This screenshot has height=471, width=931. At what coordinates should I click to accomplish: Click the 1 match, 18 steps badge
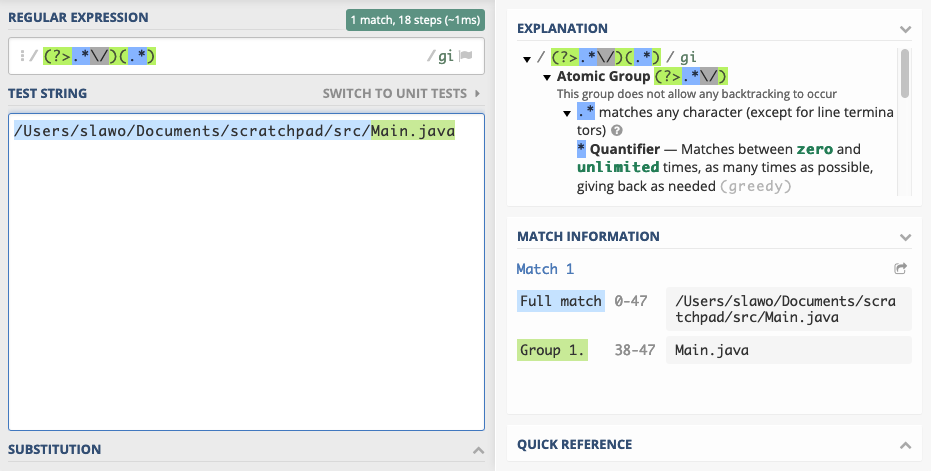pos(415,20)
